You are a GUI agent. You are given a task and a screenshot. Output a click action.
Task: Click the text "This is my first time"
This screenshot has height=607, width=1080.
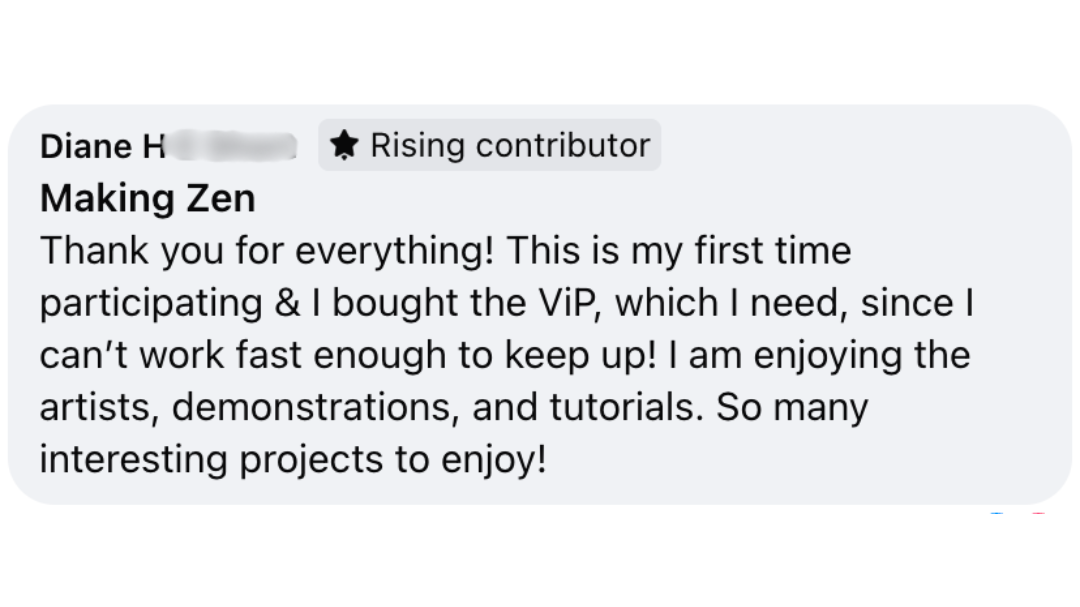point(679,251)
